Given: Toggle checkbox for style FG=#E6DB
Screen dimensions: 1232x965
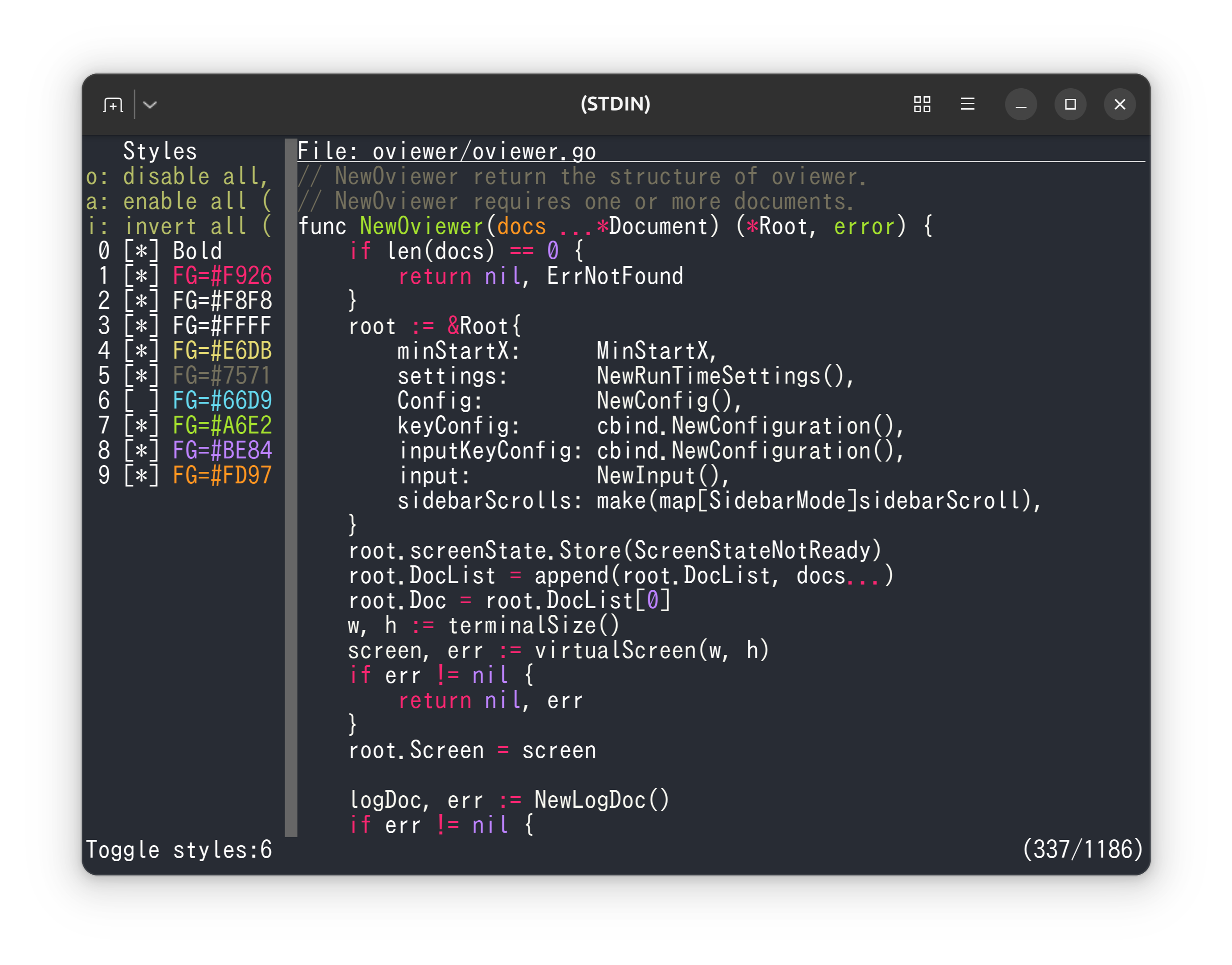Looking at the screenshot, I should coord(141,350).
